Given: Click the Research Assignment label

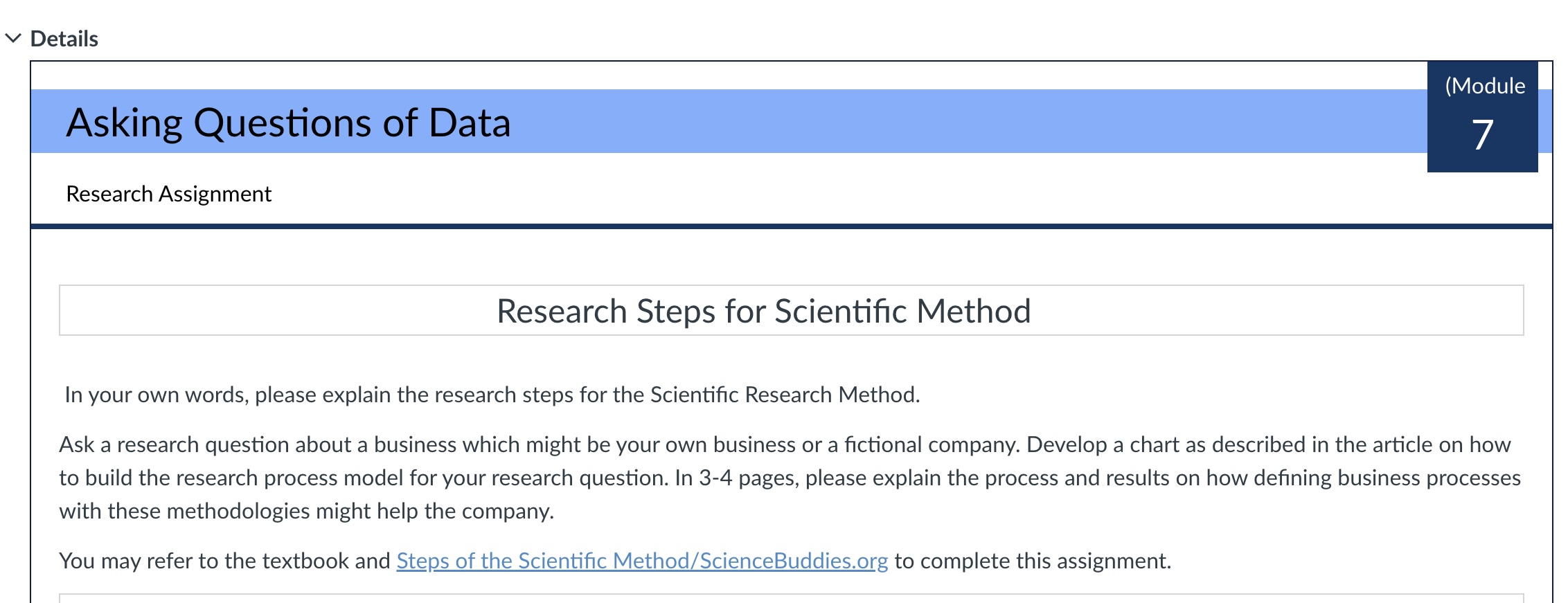Looking at the screenshot, I should point(168,194).
